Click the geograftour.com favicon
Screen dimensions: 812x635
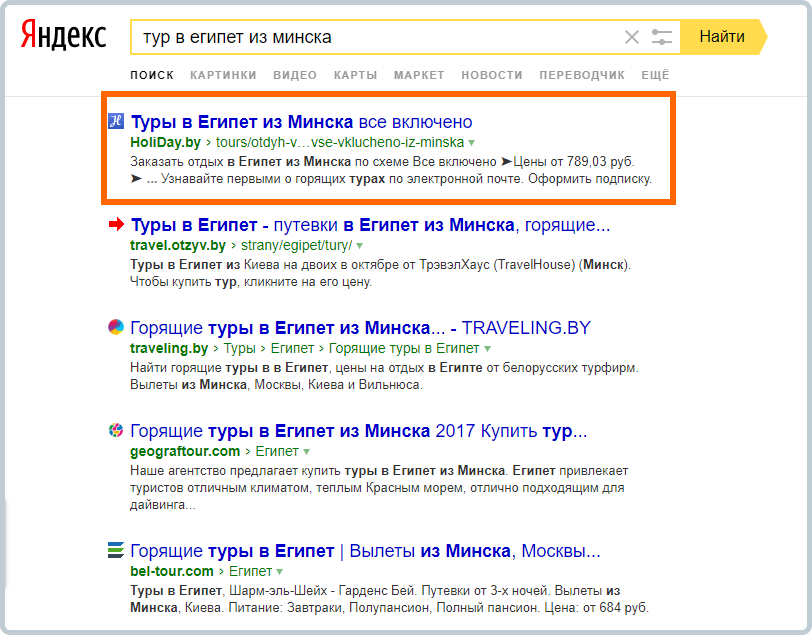pyautogui.click(x=116, y=430)
